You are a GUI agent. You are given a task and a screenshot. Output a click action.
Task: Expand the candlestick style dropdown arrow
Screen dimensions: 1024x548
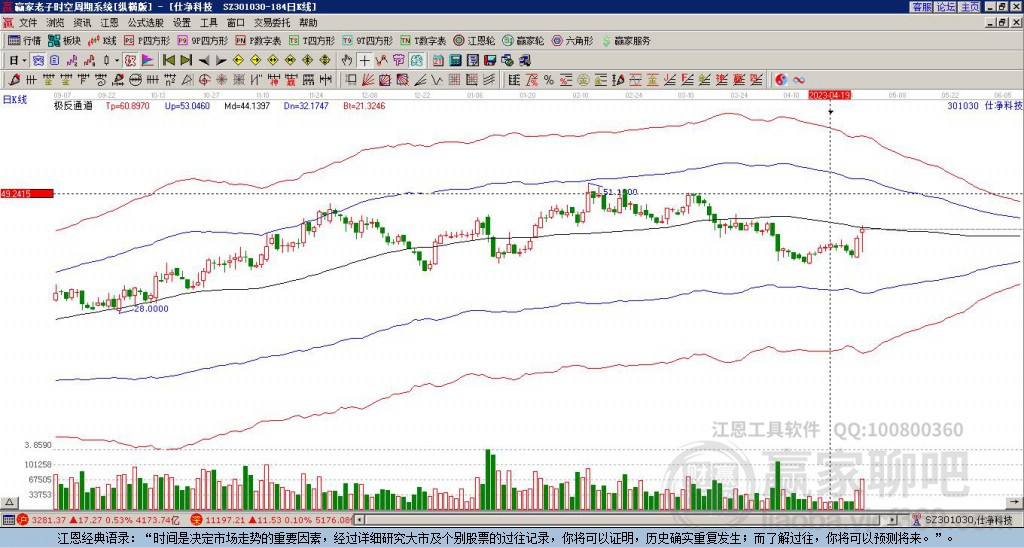click(117, 60)
